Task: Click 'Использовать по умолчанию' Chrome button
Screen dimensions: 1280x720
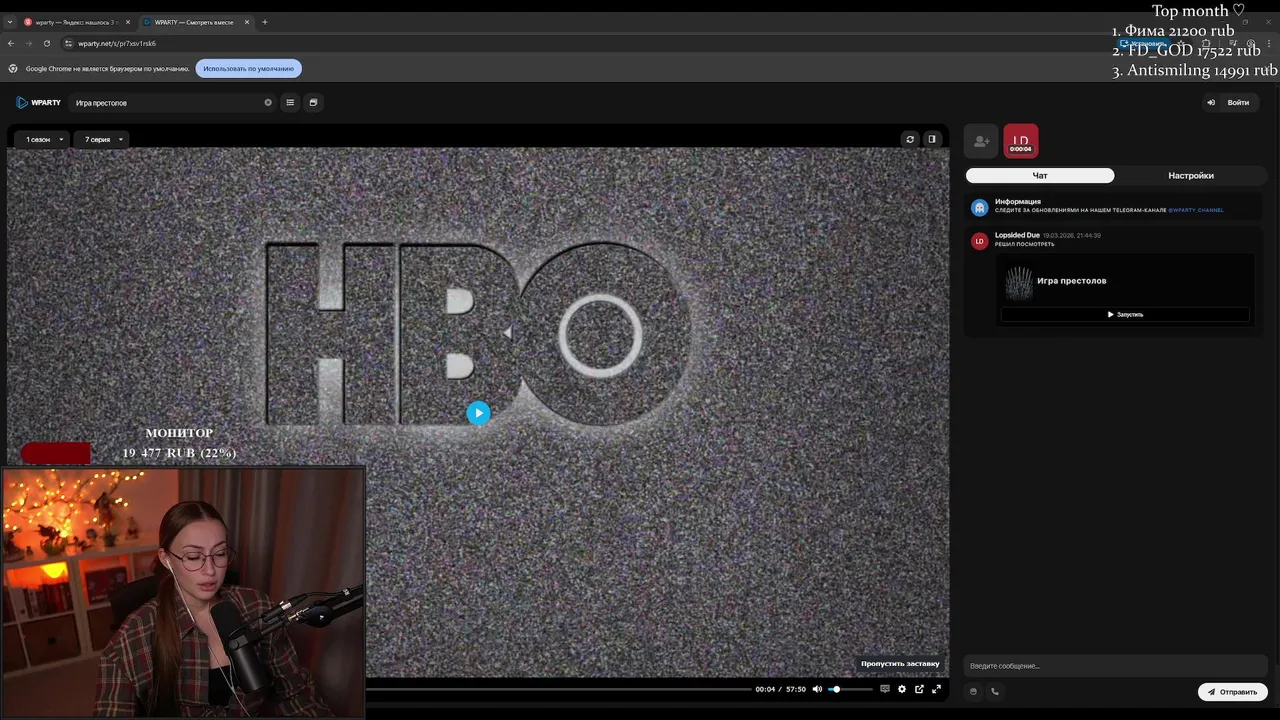Action: click(x=249, y=68)
